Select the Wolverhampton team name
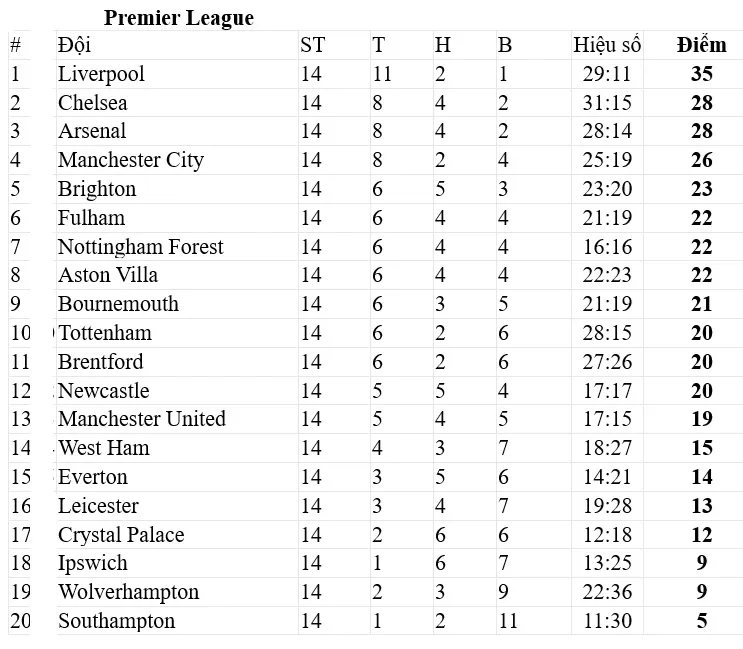 (x=128, y=592)
